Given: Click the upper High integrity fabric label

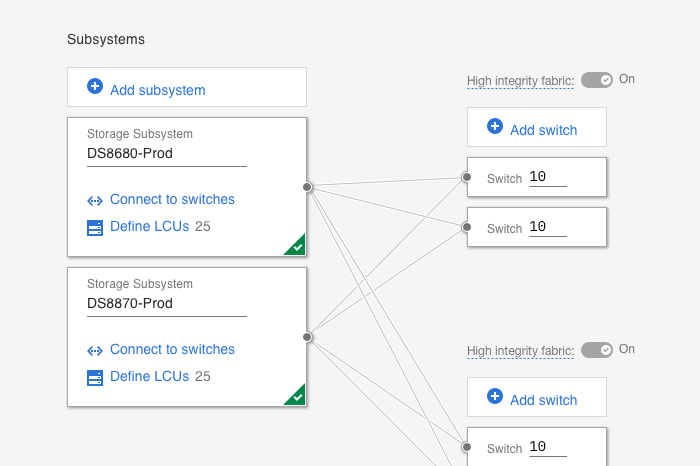Looking at the screenshot, I should (x=520, y=81).
